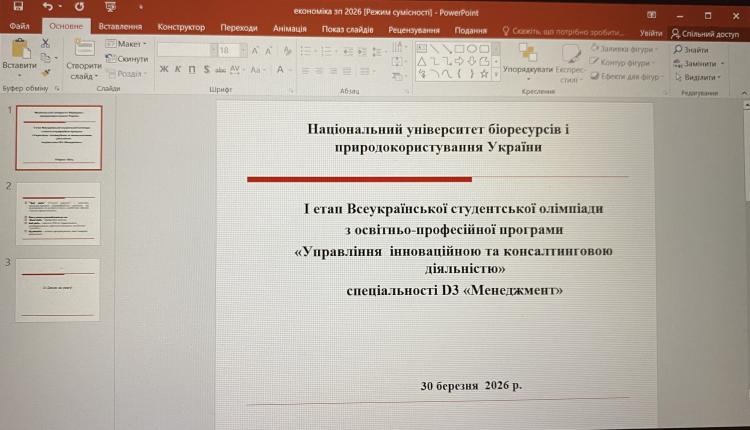Viewport: 750px width, 430px height.
Task: Click the Спільний доступ share button
Action: [x=705, y=34]
